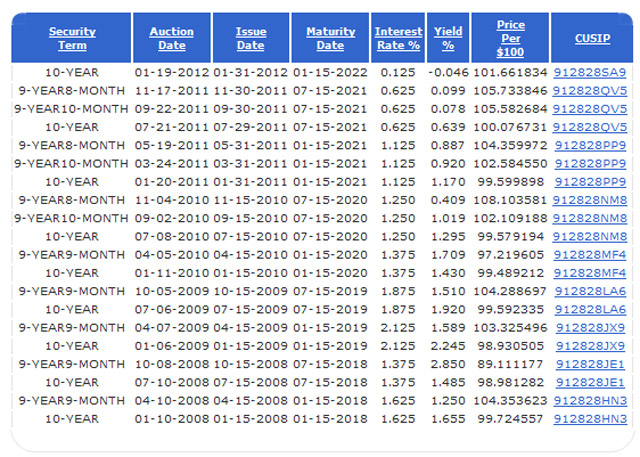Click the Interest Rate % header
640x457 pixels.
[x=398, y=38]
